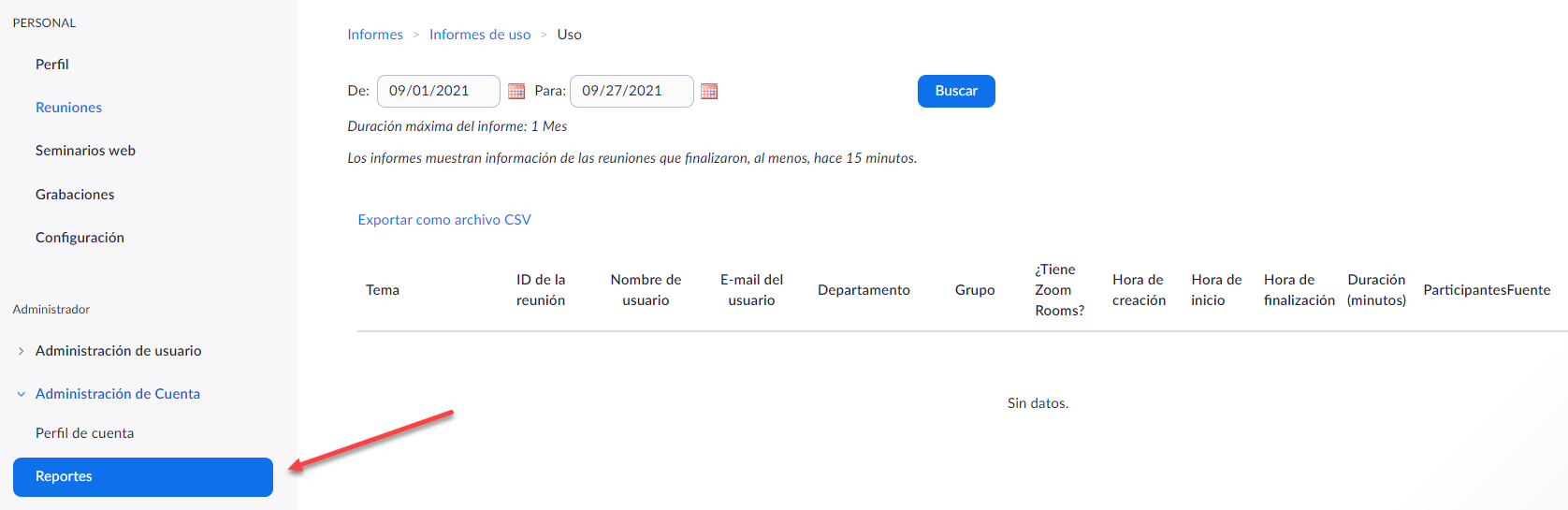1568x510 pixels.
Task: Go to Grabaciones in the sidebar
Action: pyautogui.click(x=75, y=195)
